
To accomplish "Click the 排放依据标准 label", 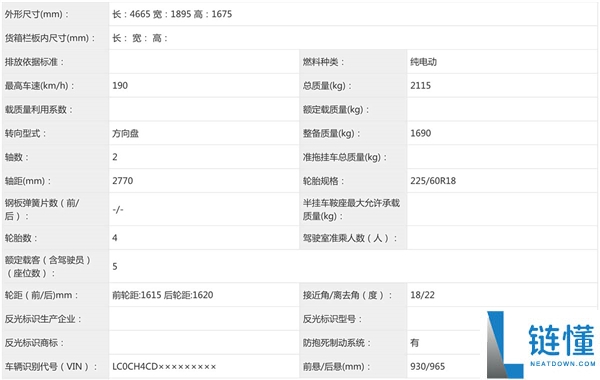I will click(34, 62).
